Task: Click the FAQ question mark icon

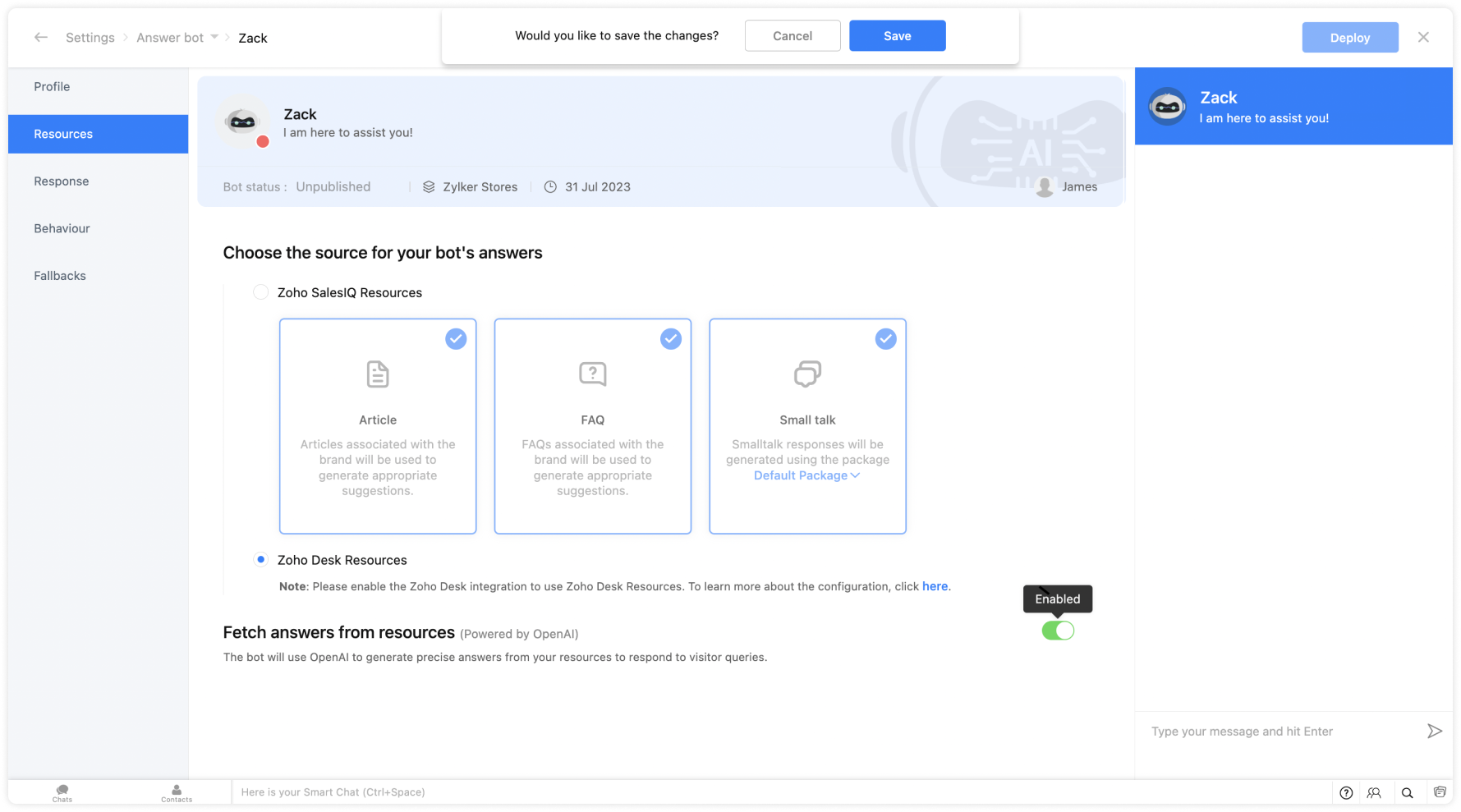Action: click(593, 374)
